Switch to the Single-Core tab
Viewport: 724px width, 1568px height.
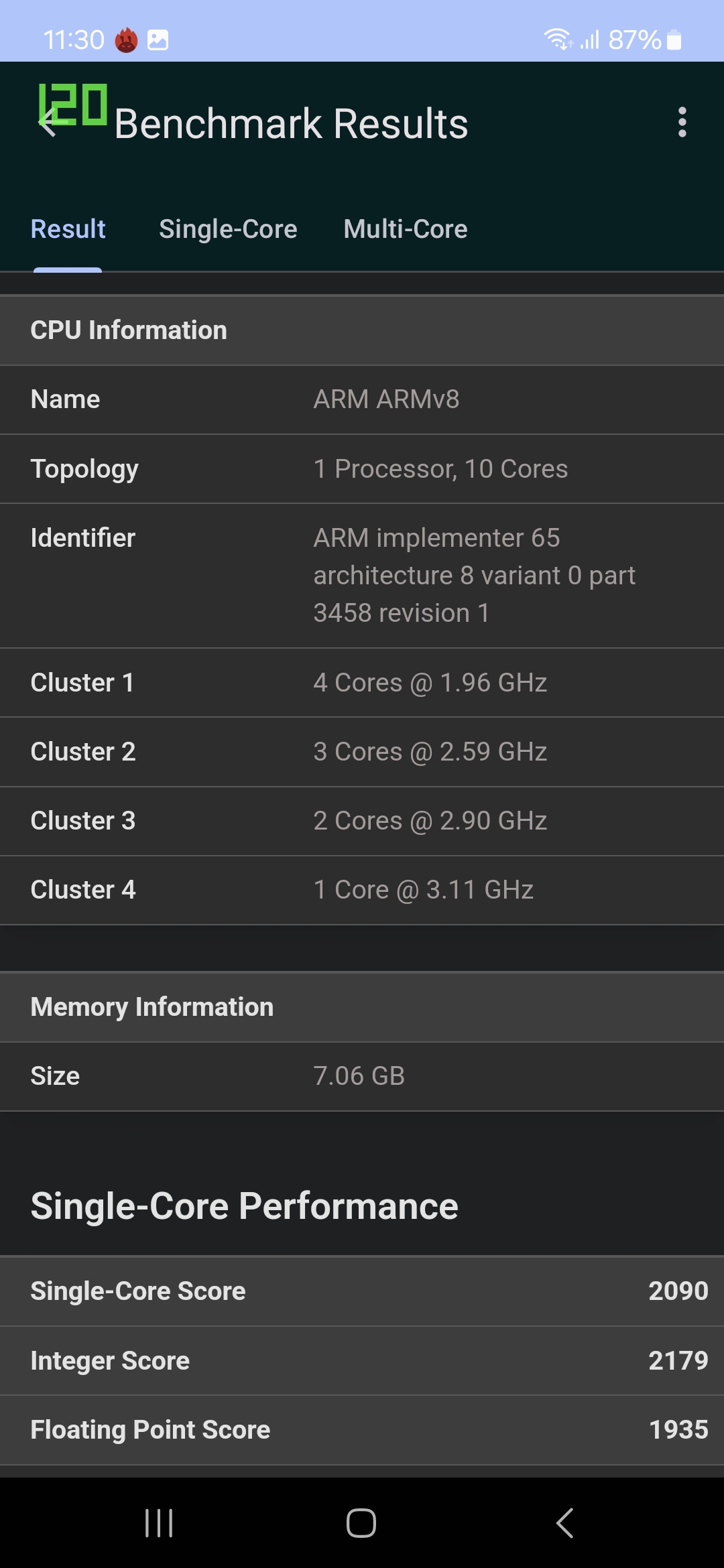pyautogui.click(x=228, y=229)
